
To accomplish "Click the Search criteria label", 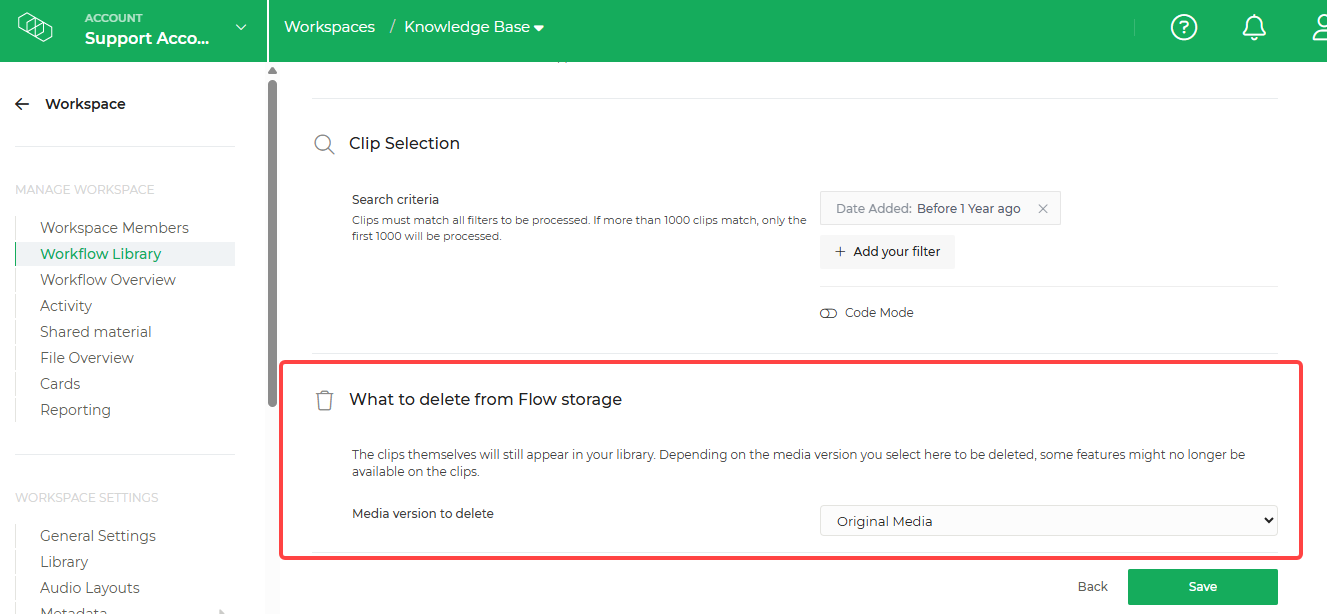I will click(x=395, y=200).
